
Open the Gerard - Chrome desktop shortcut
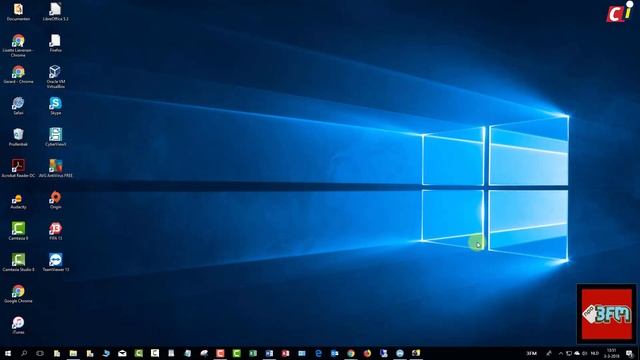[x=18, y=74]
